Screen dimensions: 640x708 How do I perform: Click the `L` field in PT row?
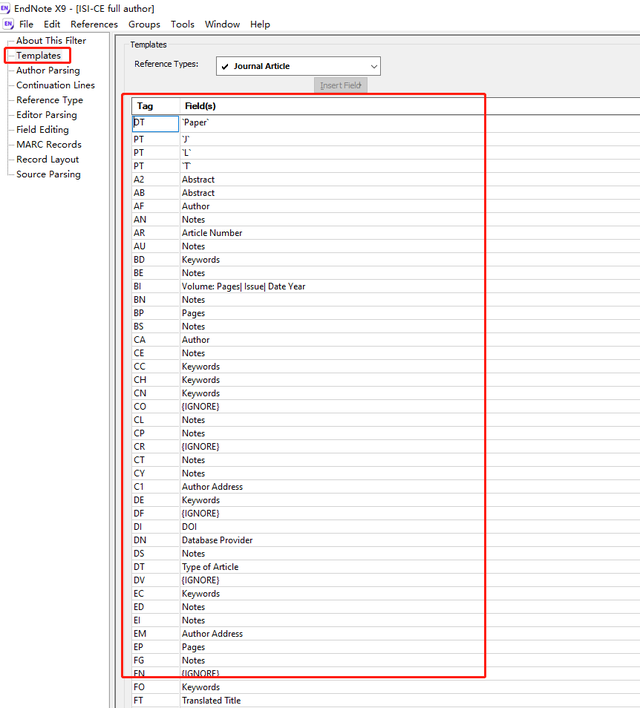tap(410, 153)
